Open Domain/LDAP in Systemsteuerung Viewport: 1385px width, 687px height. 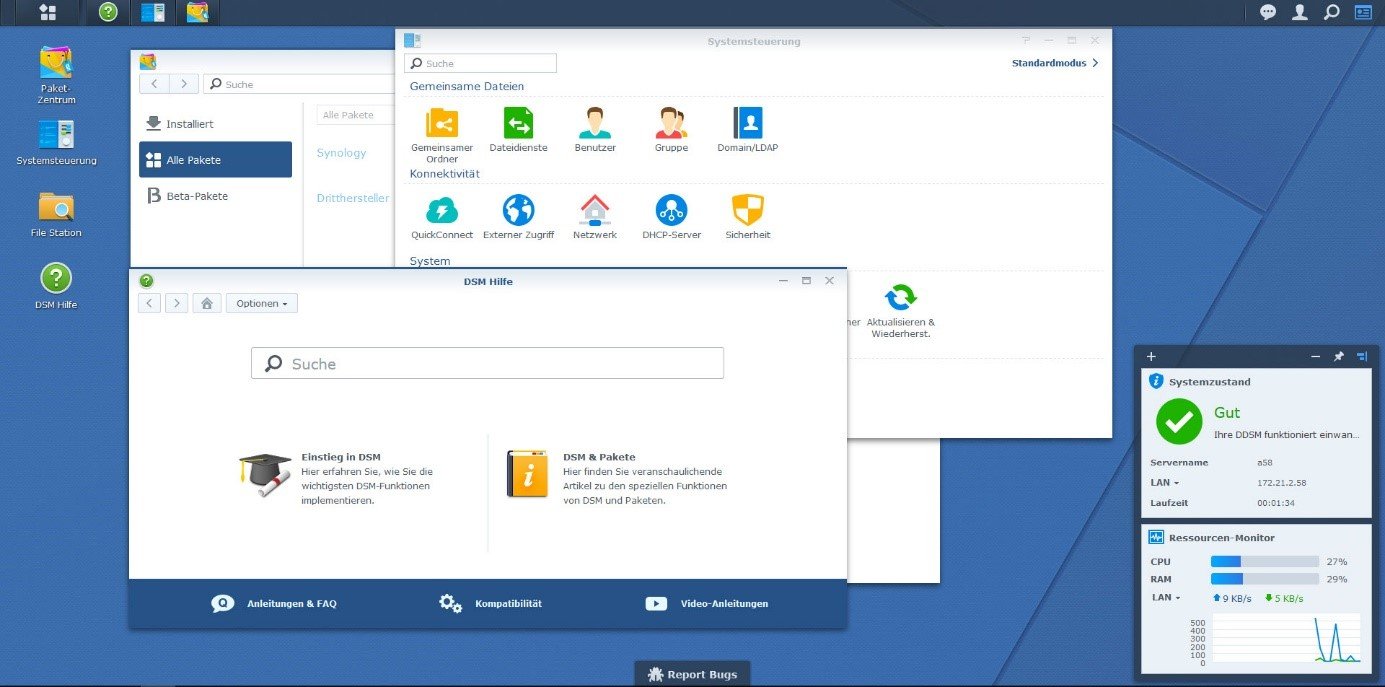[748, 130]
